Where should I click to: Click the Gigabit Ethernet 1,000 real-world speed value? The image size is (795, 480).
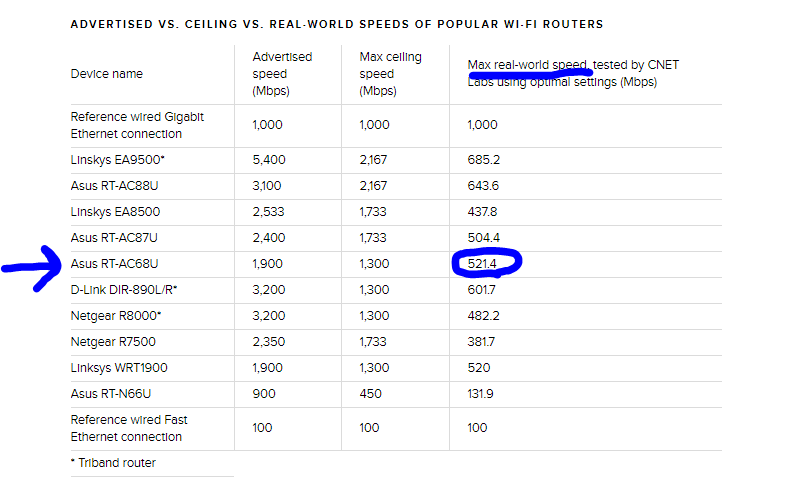(482, 125)
